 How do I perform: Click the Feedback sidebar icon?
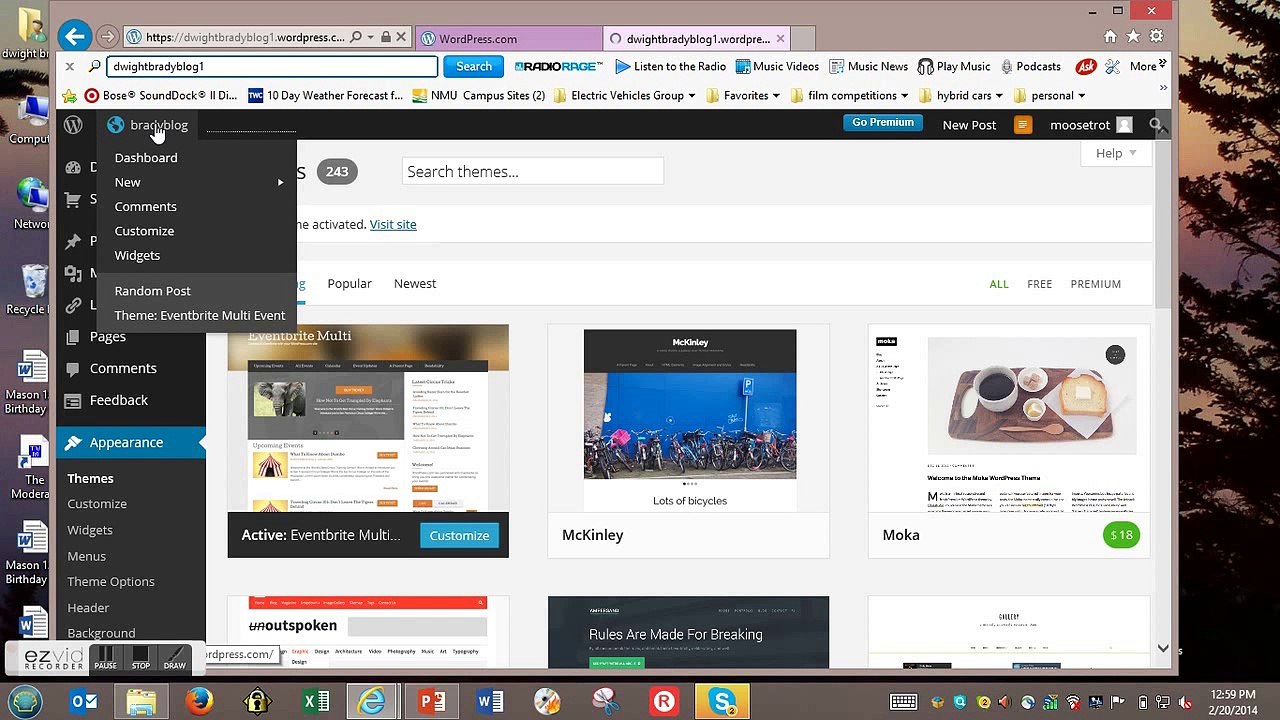point(72,400)
